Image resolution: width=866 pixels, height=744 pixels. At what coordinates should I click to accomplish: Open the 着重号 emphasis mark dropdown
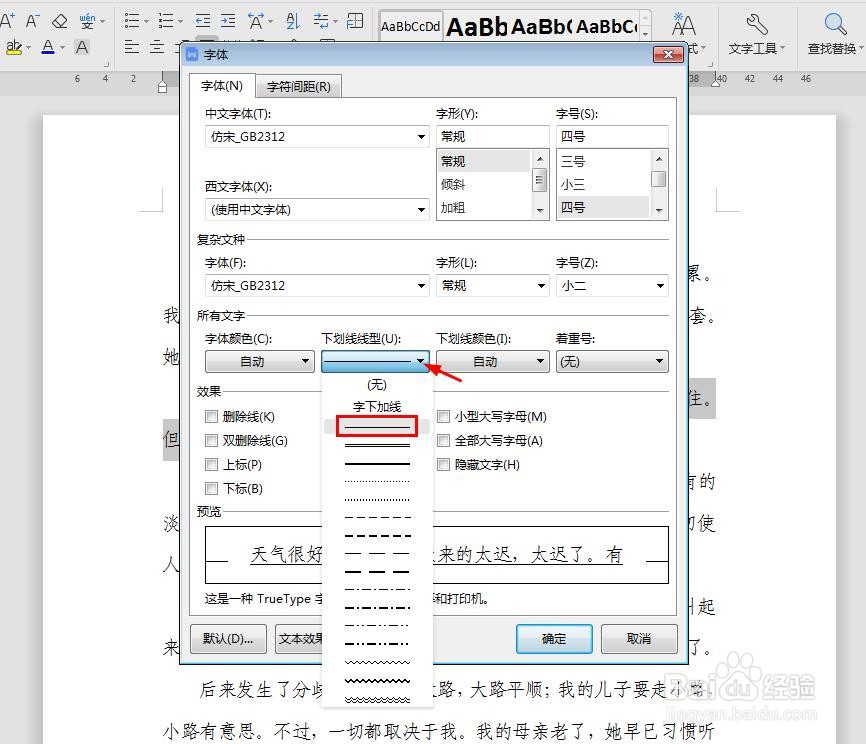click(x=658, y=361)
